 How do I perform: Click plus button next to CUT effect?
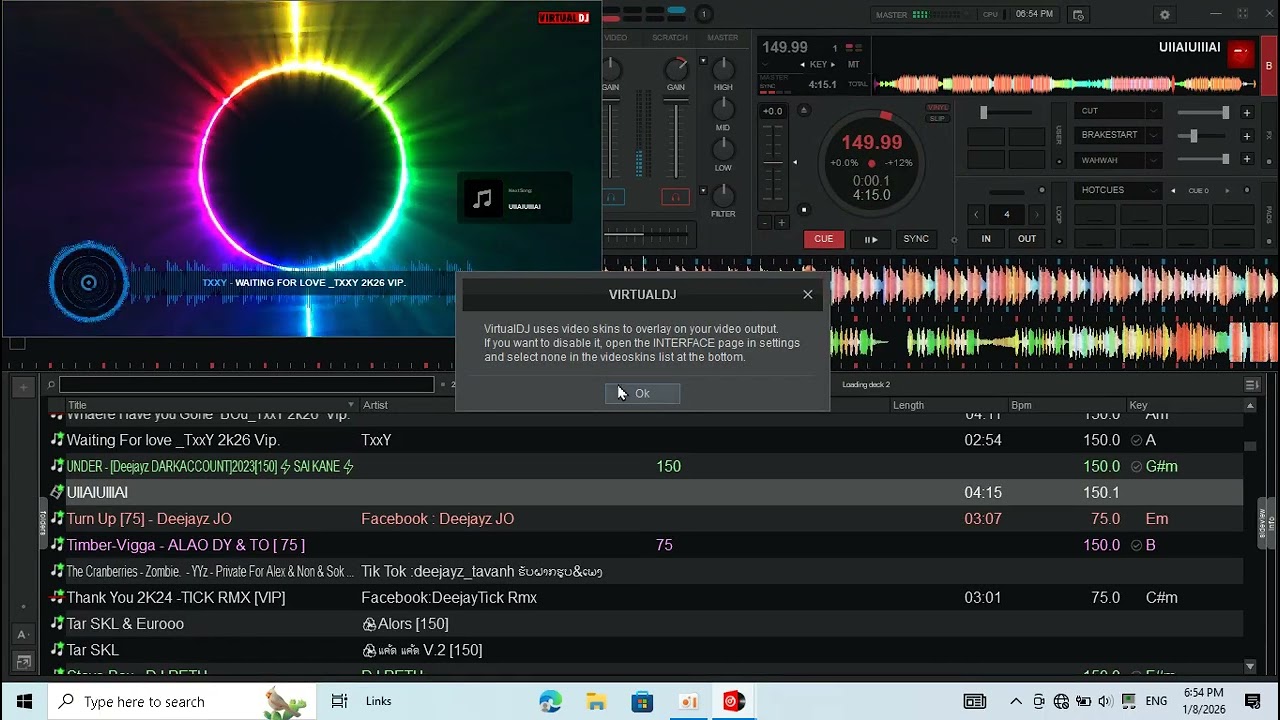click(1247, 112)
